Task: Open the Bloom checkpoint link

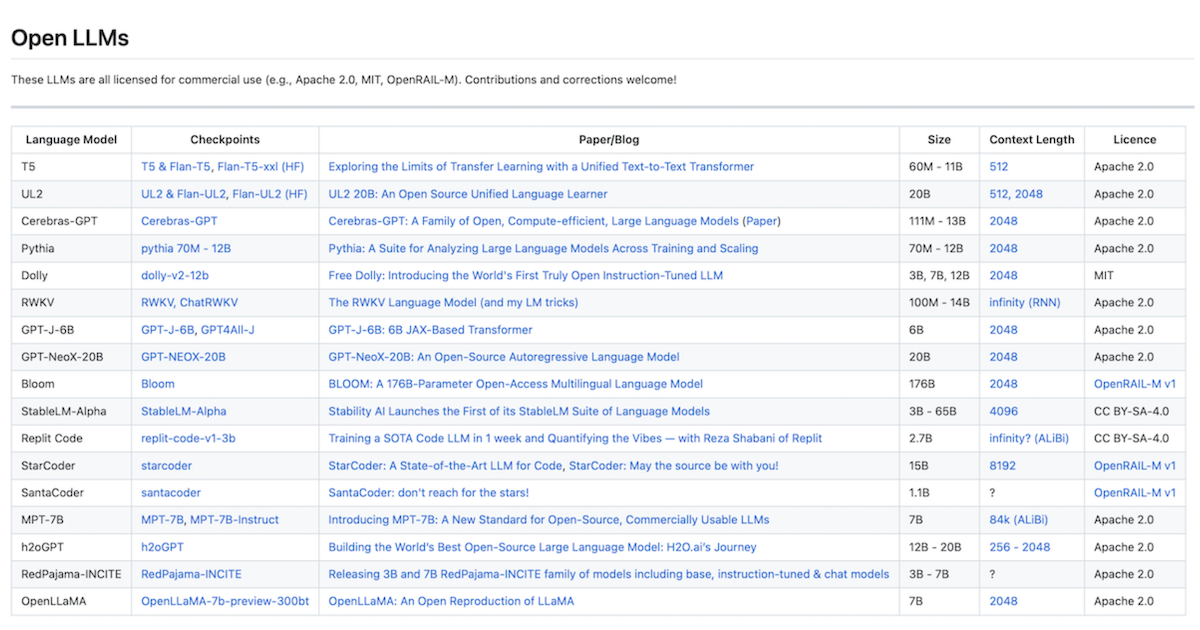Action: tap(156, 383)
